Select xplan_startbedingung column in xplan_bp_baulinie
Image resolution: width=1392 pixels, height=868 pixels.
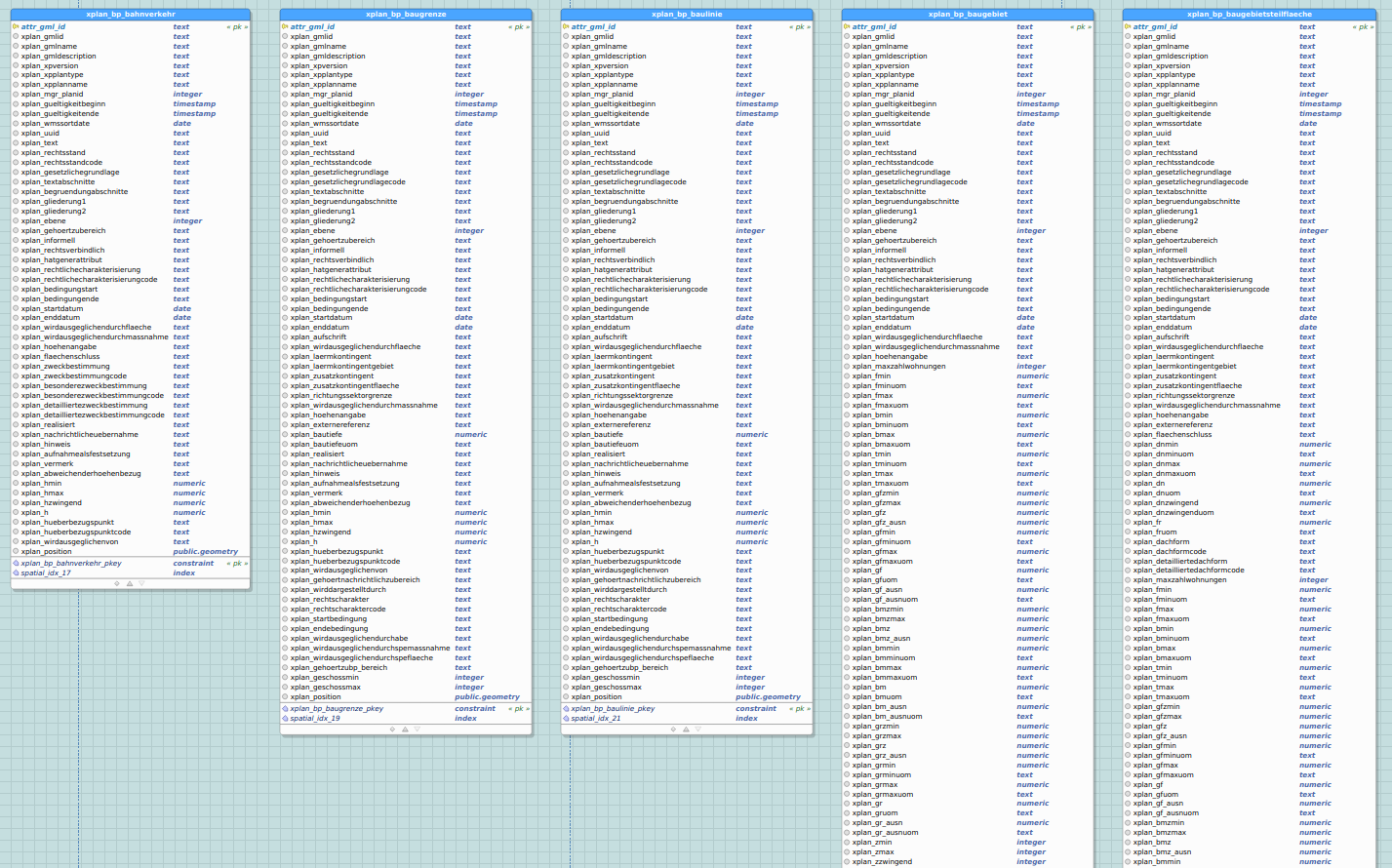click(x=687, y=619)
